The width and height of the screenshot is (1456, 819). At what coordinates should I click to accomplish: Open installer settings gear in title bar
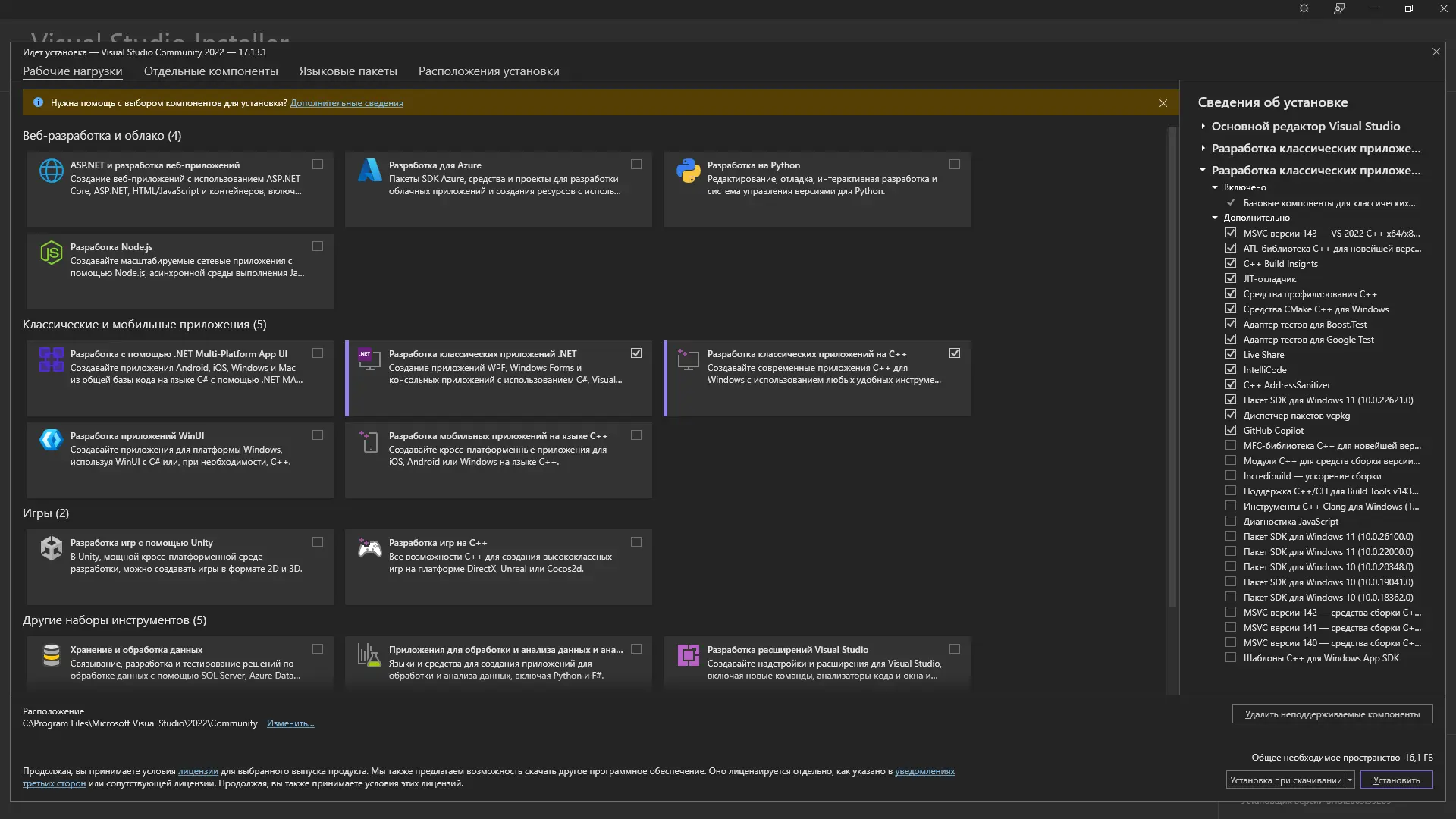(1304, 8)
